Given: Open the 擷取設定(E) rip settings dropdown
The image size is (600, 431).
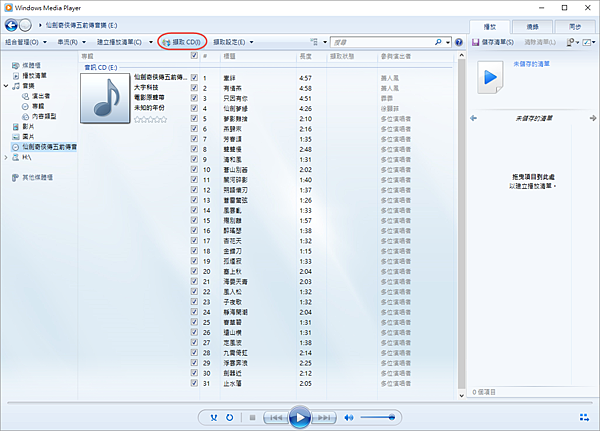Looking at the screenshot, I should (x=233, y=42).
